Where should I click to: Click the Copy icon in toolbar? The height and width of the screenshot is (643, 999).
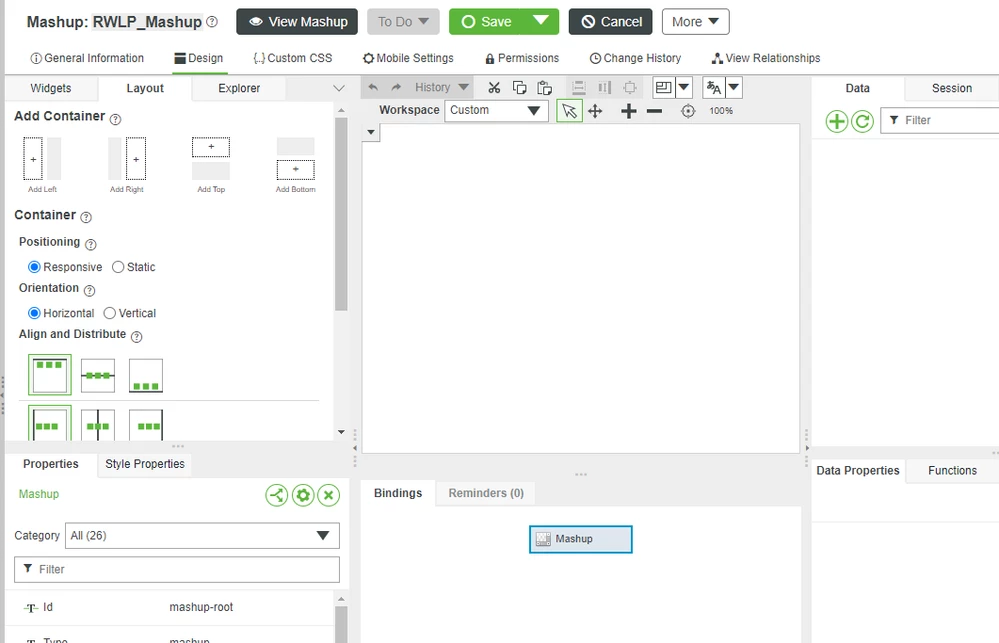[519, 87]
